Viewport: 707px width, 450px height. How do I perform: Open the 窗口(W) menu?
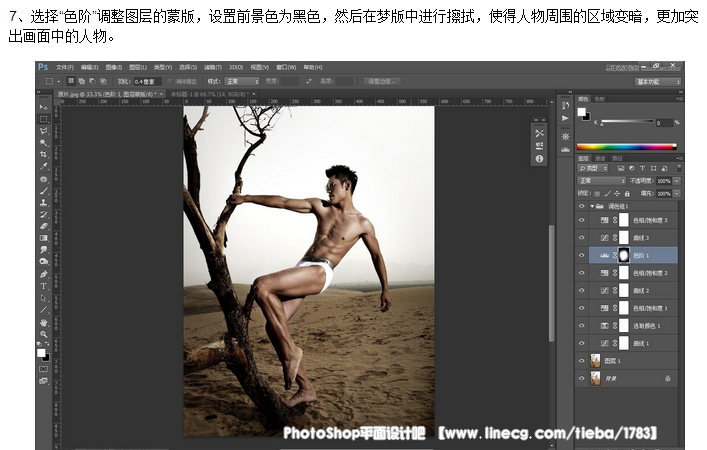click(286, 67)
